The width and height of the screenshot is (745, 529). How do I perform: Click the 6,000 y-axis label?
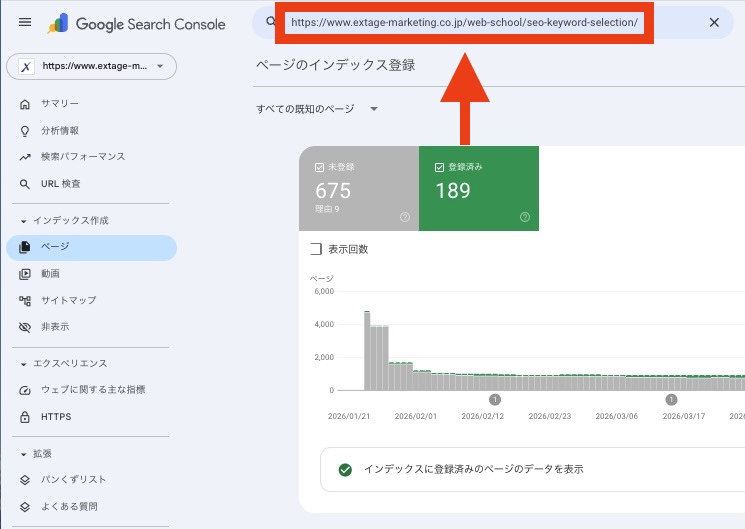click(324, 291)
